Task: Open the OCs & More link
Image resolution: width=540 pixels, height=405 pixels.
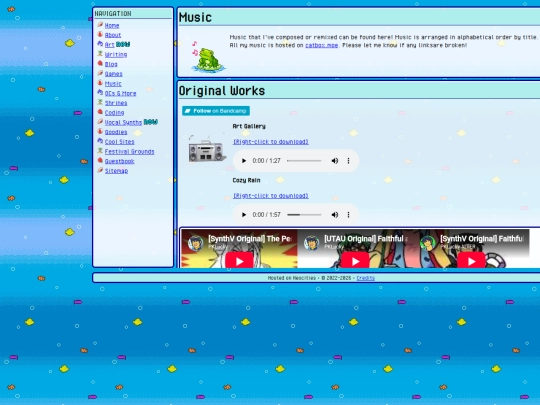Action: point(120,93)
